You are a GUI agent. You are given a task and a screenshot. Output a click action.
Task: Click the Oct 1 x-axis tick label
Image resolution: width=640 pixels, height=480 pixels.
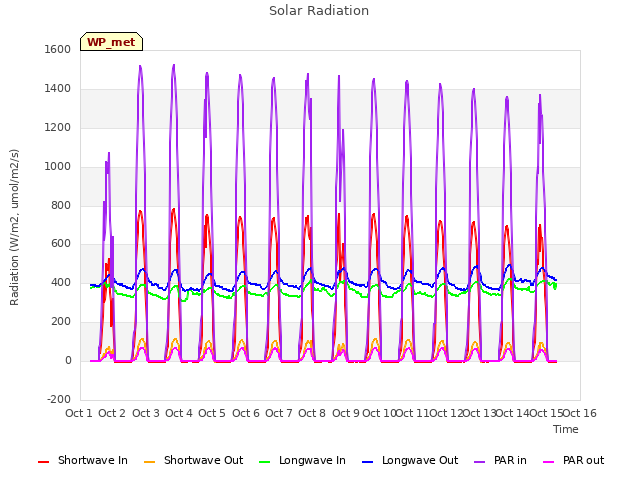(x=79, y=413)
